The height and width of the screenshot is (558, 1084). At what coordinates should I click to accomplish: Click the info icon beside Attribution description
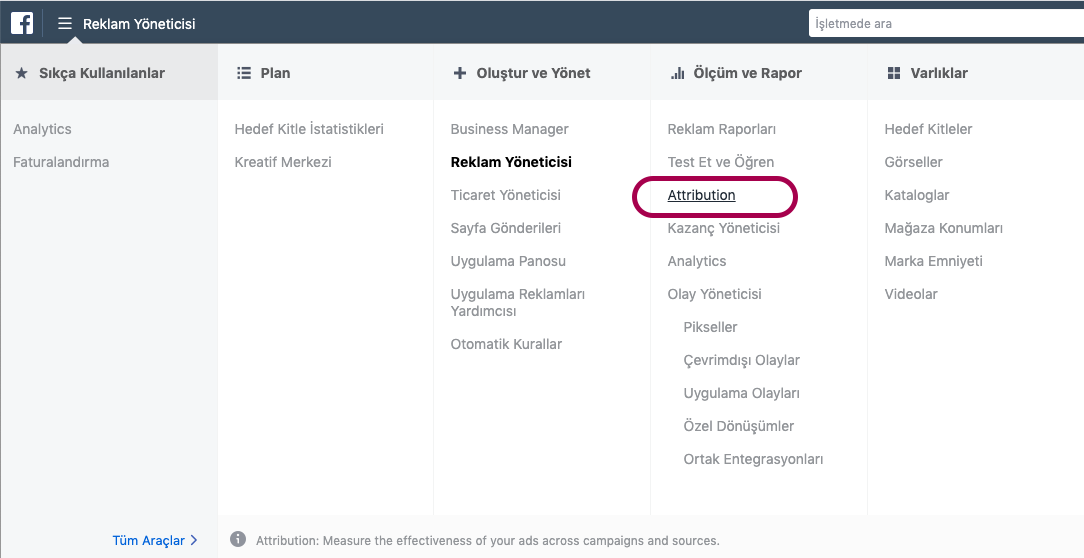tap(238, 539)
